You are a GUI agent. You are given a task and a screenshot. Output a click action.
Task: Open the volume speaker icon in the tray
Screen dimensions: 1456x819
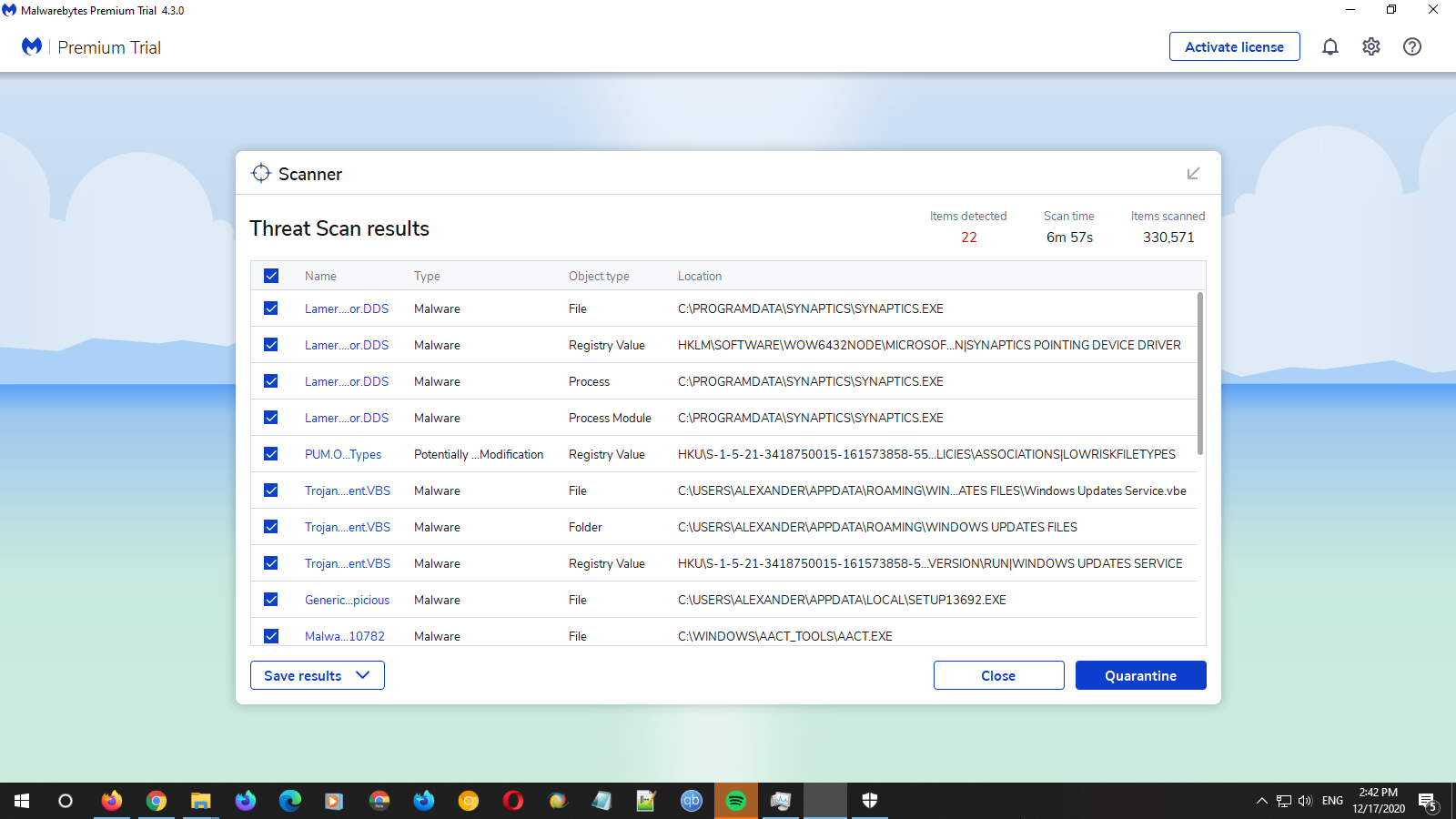pyautogui.click(x=1306, y=801)
